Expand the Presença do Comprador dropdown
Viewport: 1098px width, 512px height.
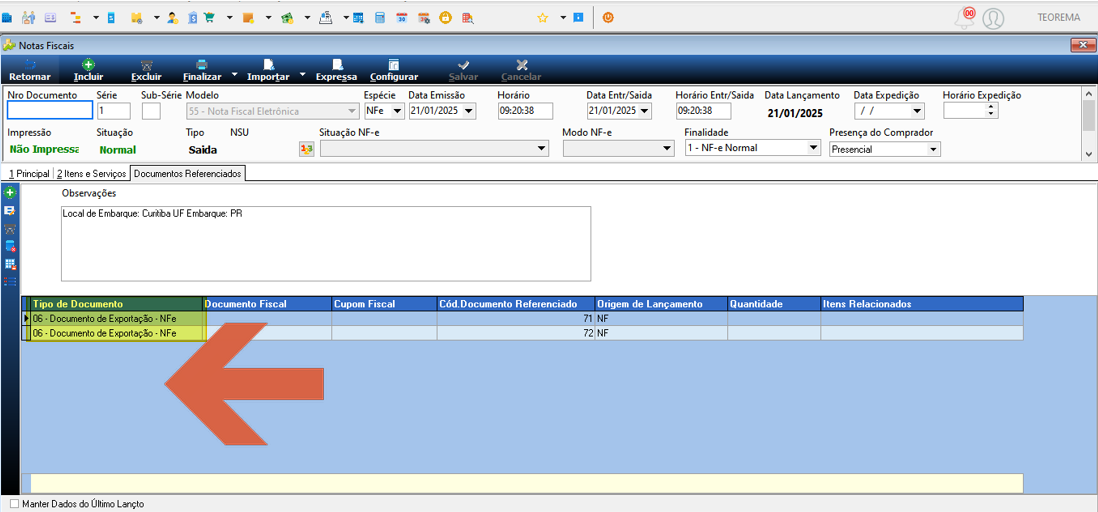point(884,149)
